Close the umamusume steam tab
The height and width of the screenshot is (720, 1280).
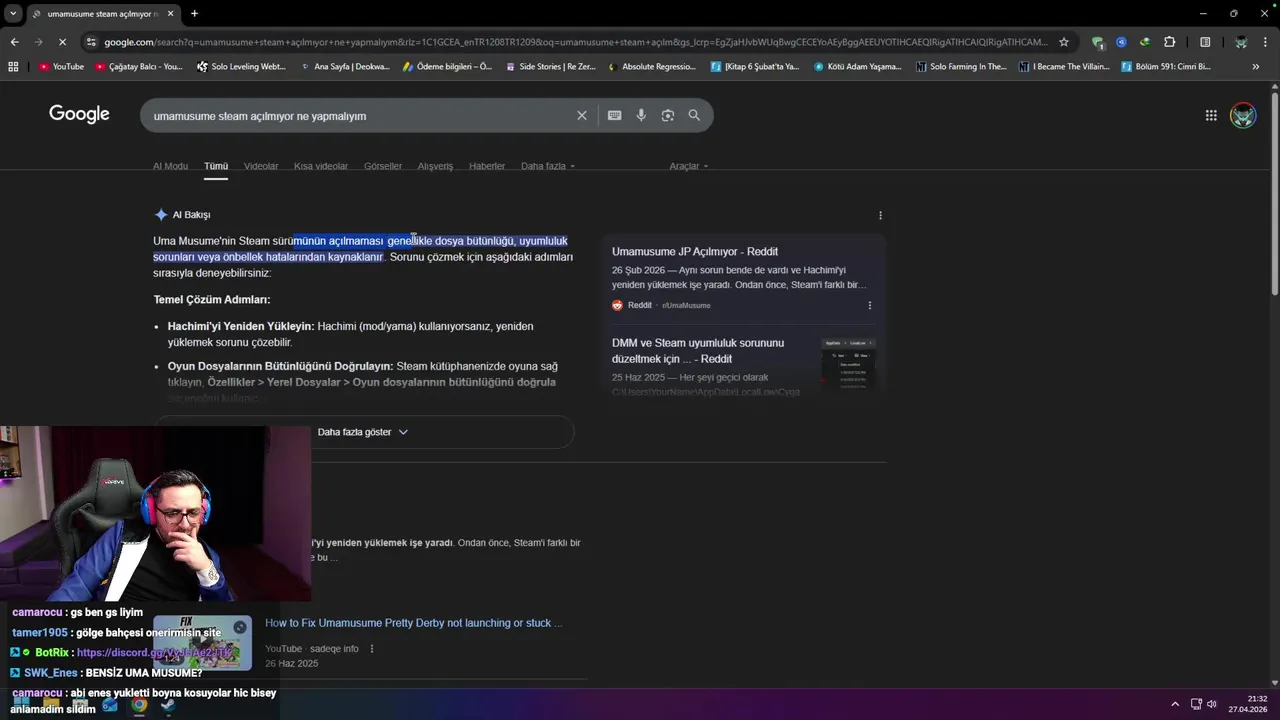click(171, 14)
